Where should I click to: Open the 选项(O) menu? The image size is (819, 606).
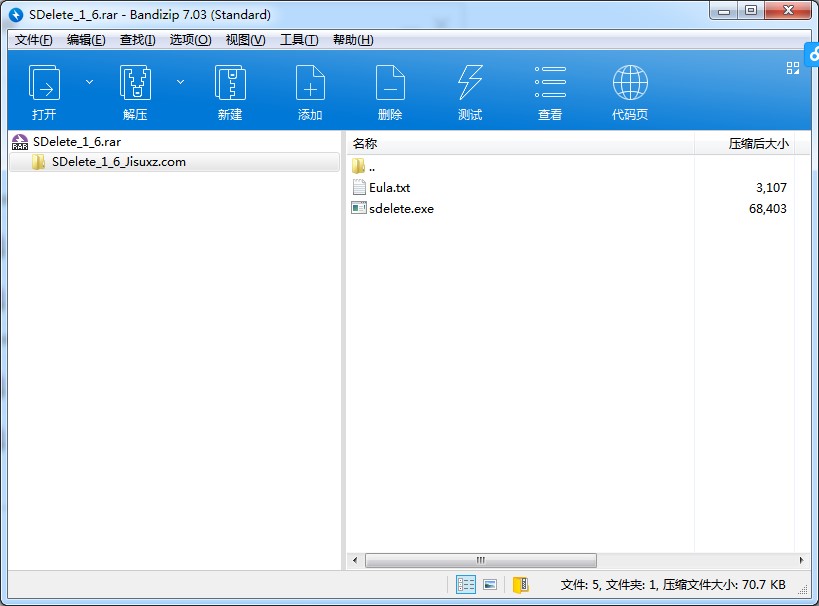190,40
